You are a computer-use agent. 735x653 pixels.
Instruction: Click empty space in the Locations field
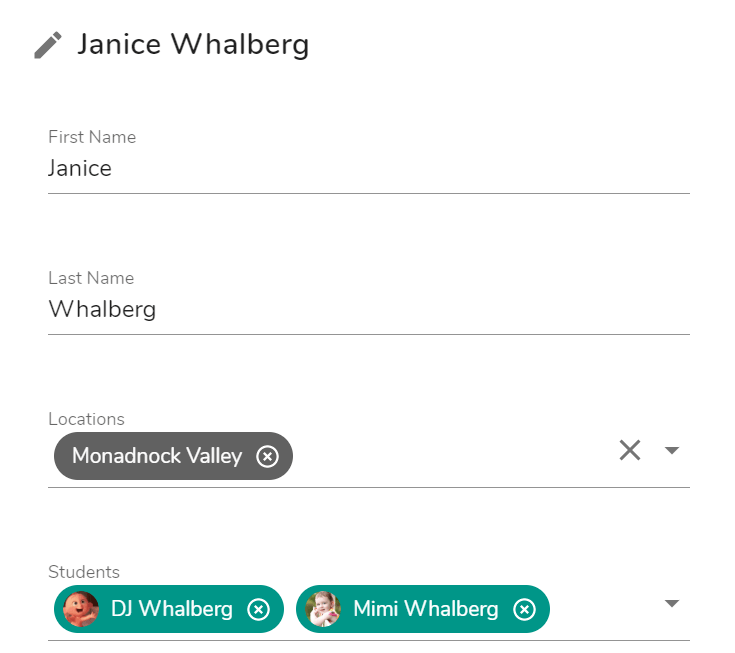click(x=450, y=456)
